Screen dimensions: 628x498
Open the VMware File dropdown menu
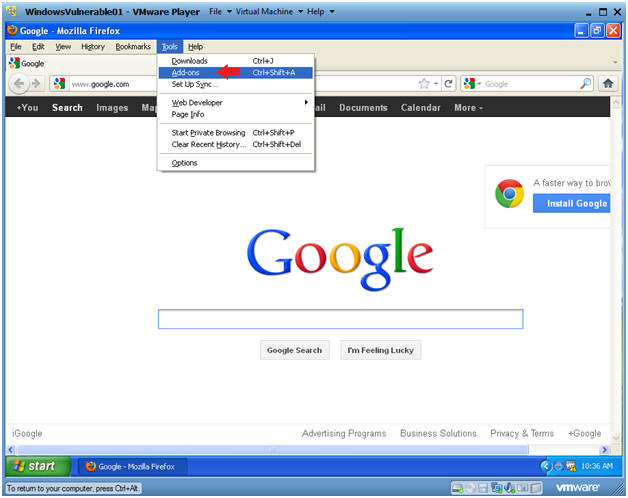[220, 12]
